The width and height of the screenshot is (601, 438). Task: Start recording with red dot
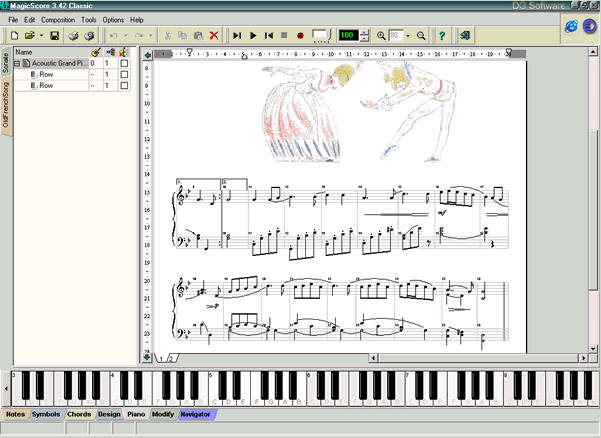pyautogui.click(x=300, y=36)
